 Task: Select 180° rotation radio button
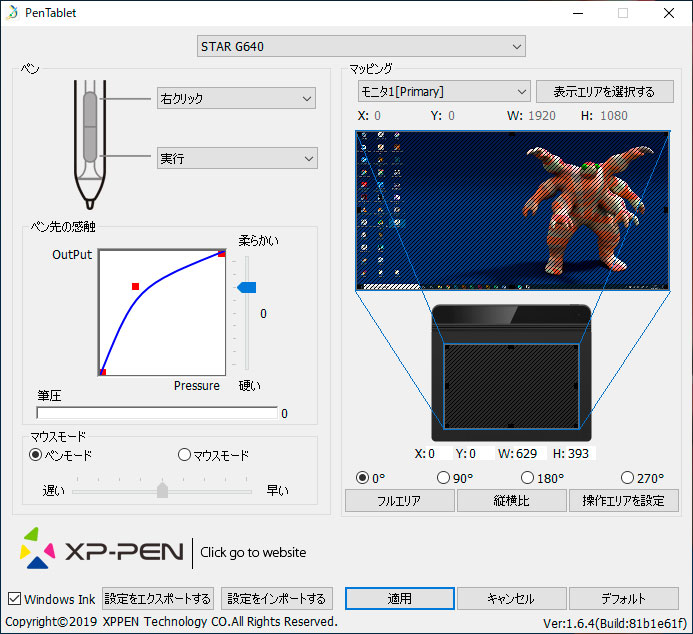(527, 478)
